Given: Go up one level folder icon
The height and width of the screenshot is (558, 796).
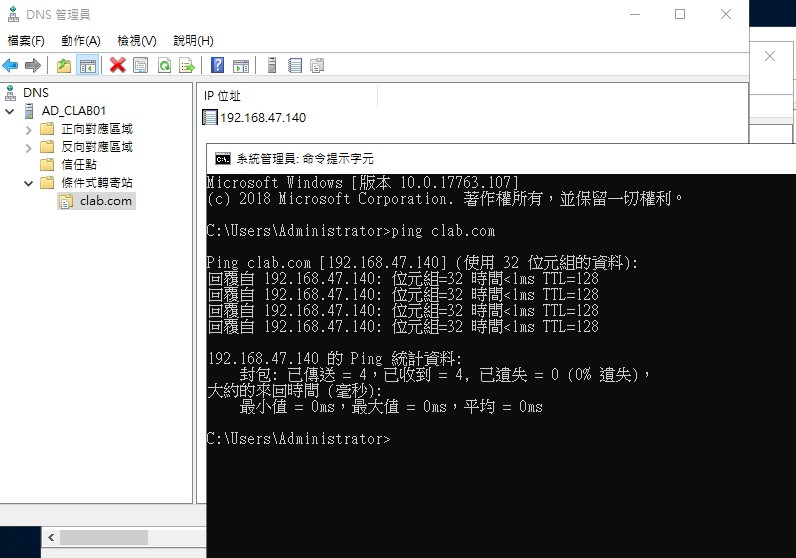Looking at the screenshot, I should [x=64, y=65].
